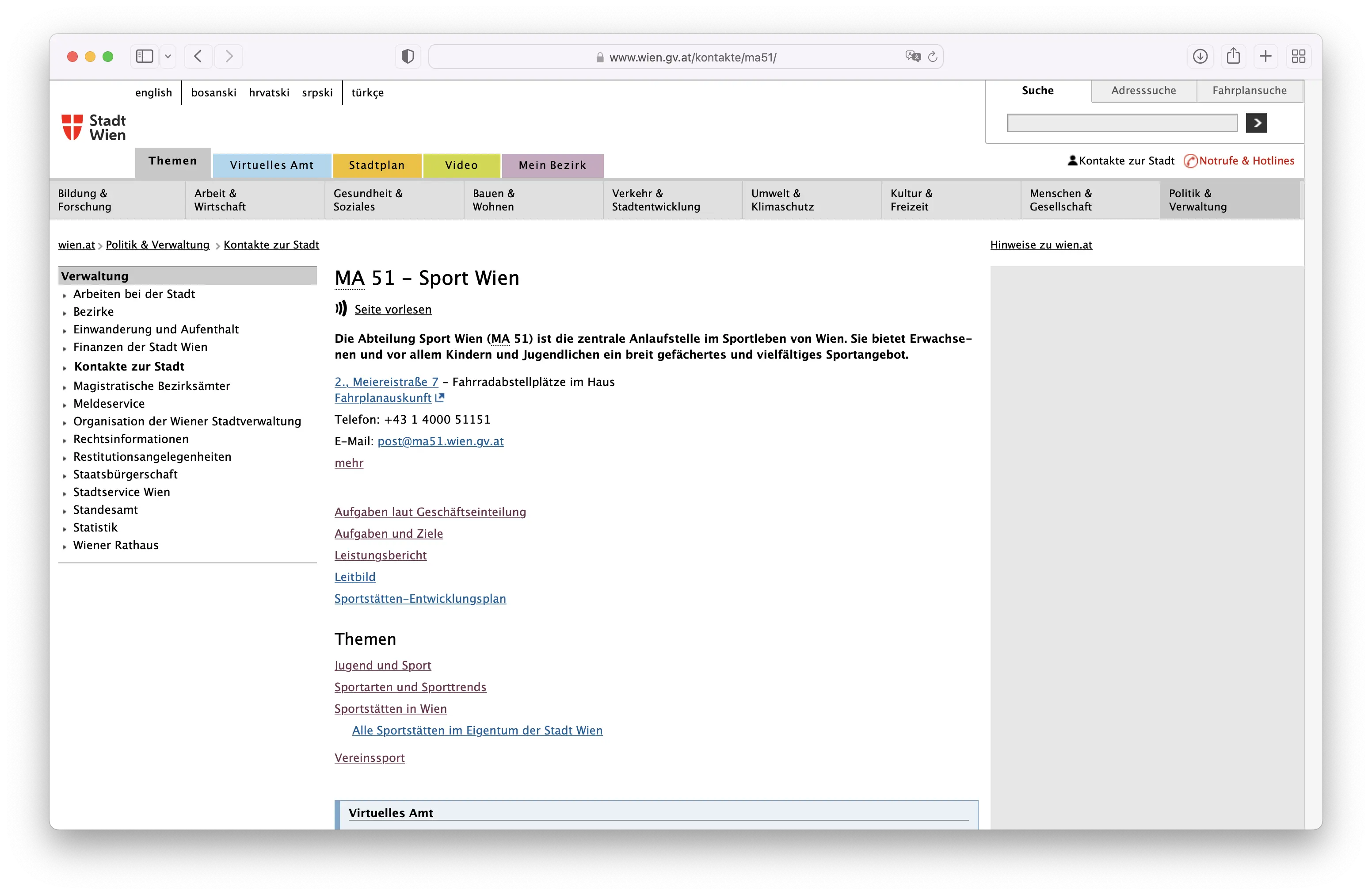Open Sportstätten-Entwicklungsplan link
1372x895 pixels.
click(x=420, y=599)
